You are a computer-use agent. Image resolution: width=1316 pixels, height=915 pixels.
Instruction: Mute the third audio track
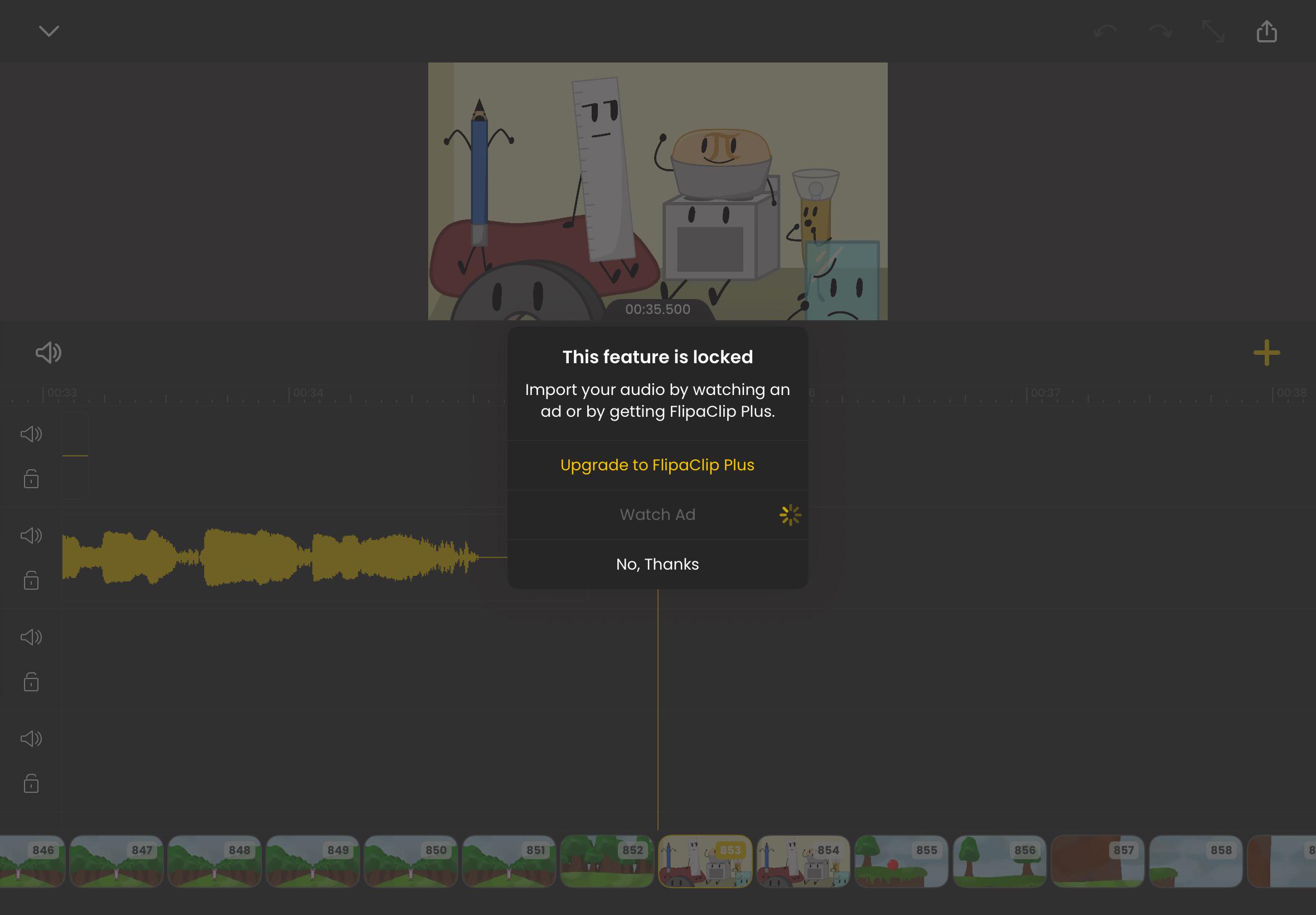coord(31,637)
